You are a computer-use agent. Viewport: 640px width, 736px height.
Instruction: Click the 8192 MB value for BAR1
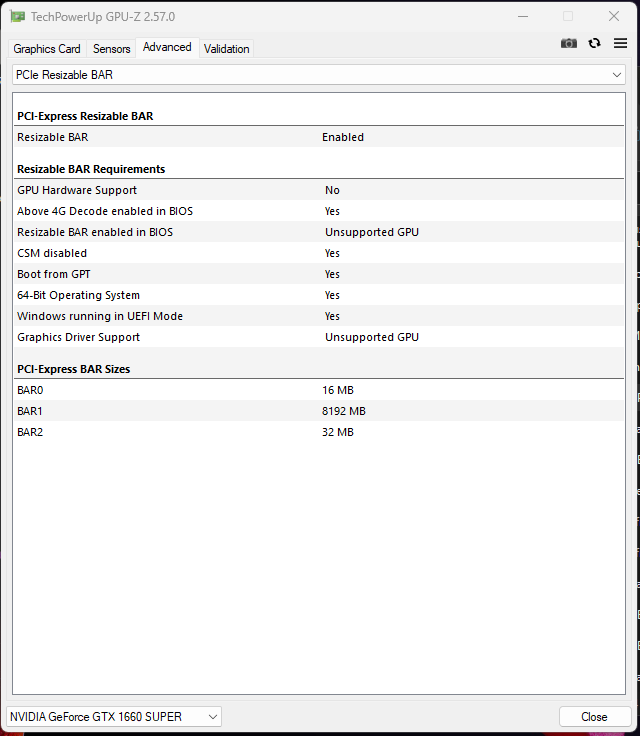(344, 411)
